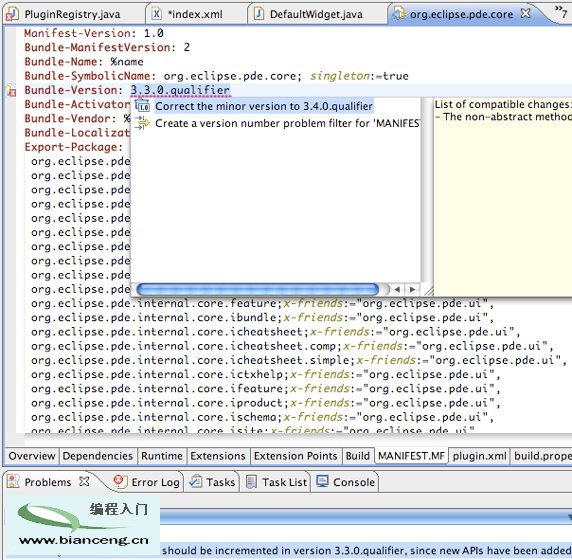
Task: Click the quick fix popup resize grip corner
Action: [x=428, y=290]
